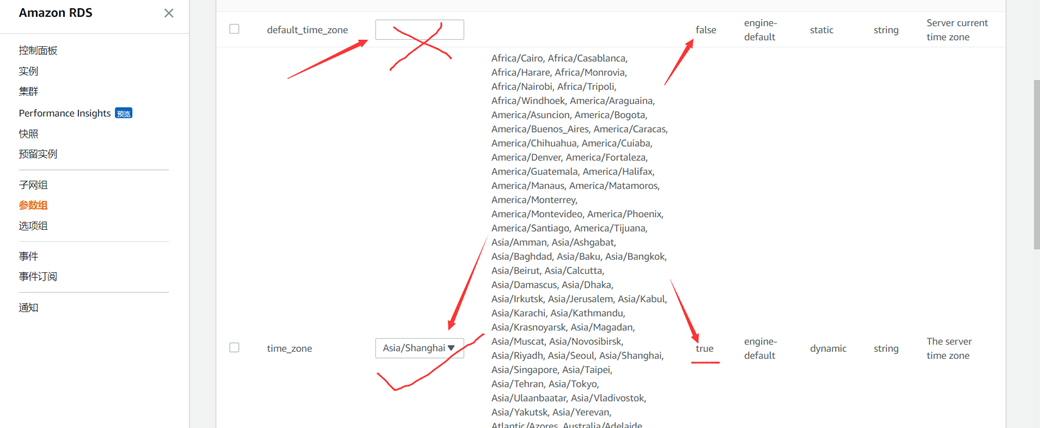Image resolution: width=1040 pixels, height=428 pixels.
Task: Close the Amazon RDS sidebar panel
Action: point(168,13)
